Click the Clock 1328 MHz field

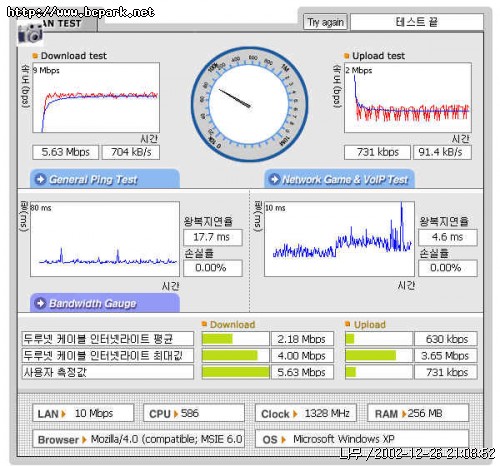coord(306,413)
